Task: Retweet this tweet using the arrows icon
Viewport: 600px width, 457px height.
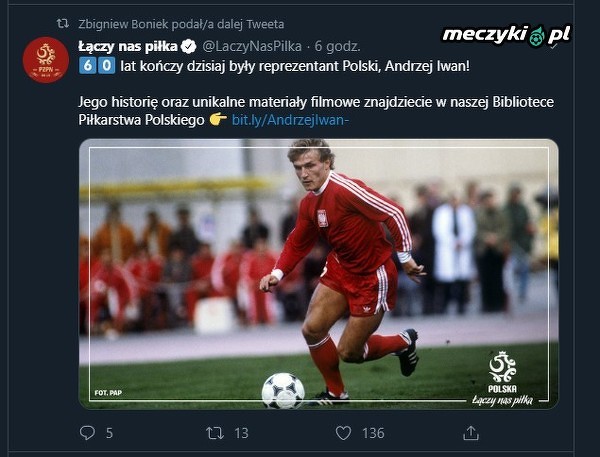Action: coord(214,433)
